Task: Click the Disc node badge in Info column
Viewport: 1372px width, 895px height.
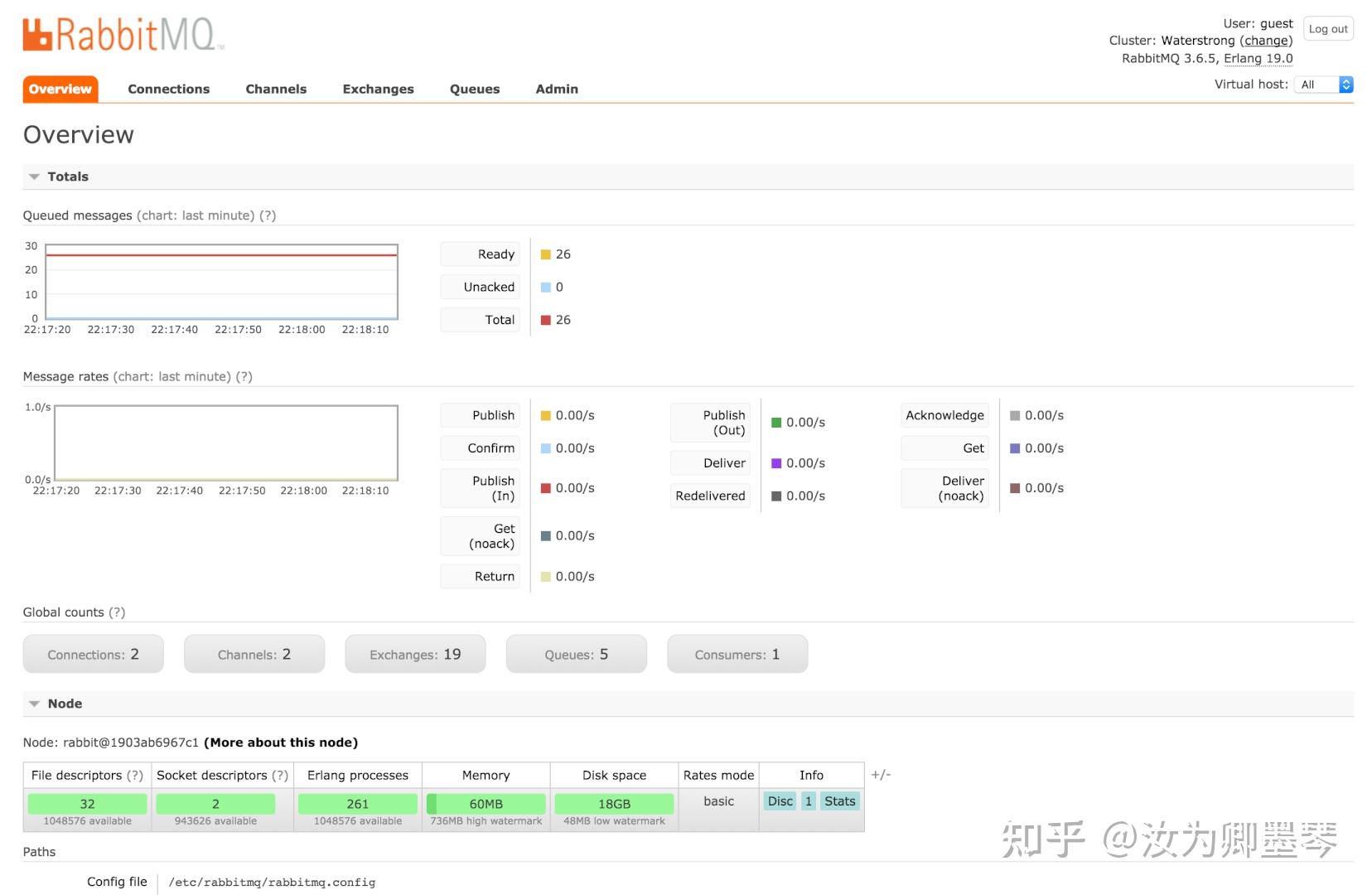Action: click(779, 801)
